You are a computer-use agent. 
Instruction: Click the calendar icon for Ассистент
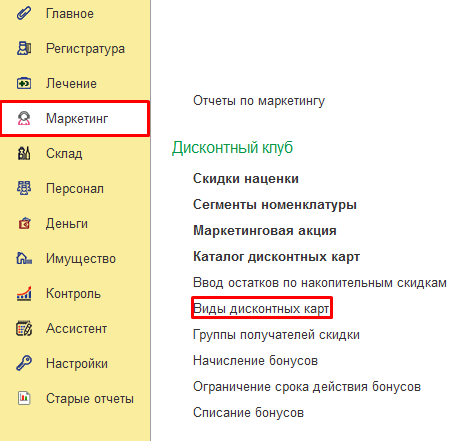click(x=24, y=328)
